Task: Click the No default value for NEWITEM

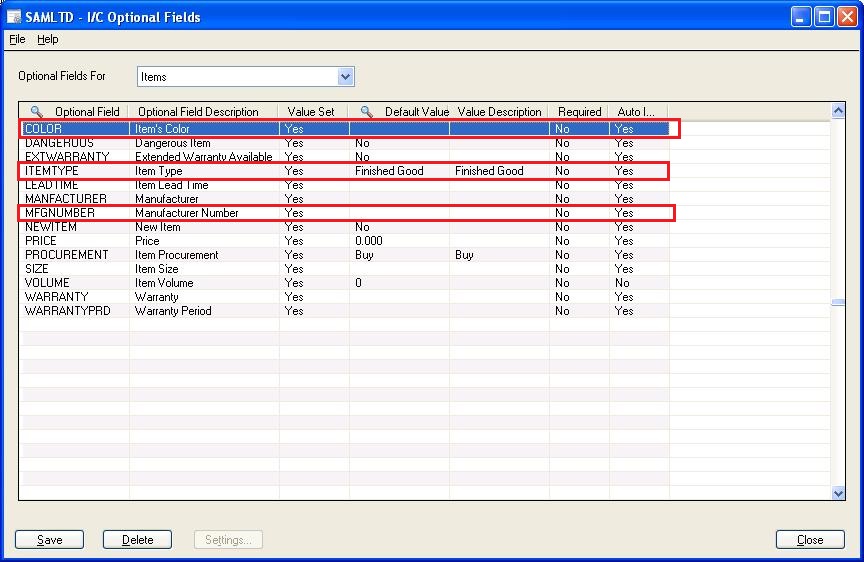Action: (x=399, y=227)
